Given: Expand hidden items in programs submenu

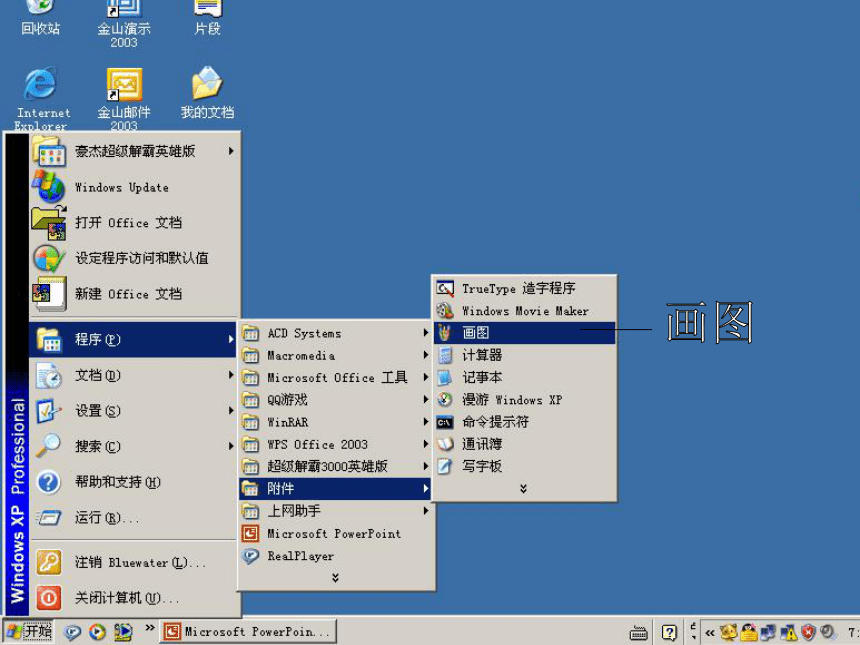Looking at the screenshot, I should click(335, 578).
